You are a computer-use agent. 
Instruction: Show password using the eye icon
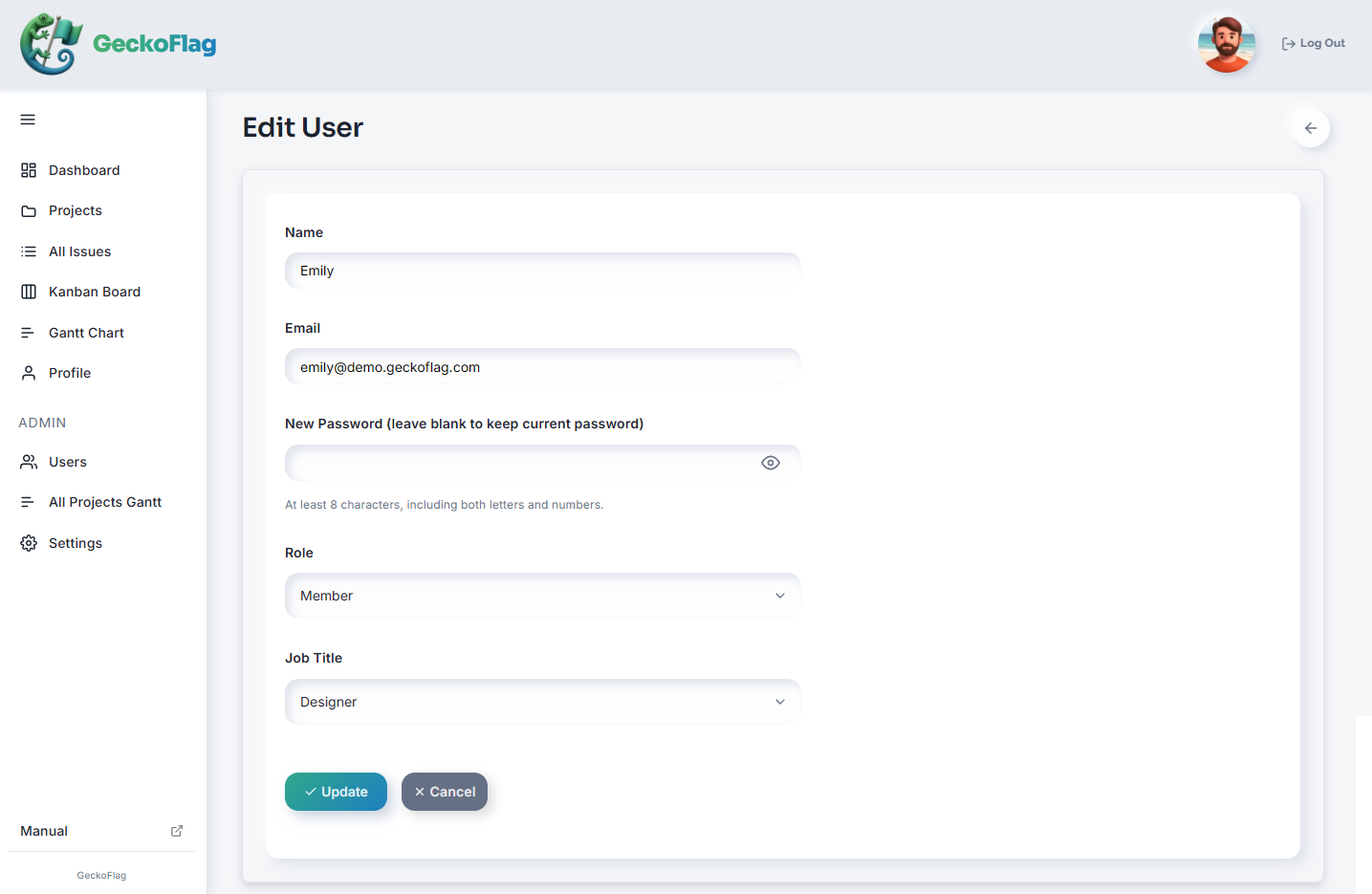click(771, 463)
